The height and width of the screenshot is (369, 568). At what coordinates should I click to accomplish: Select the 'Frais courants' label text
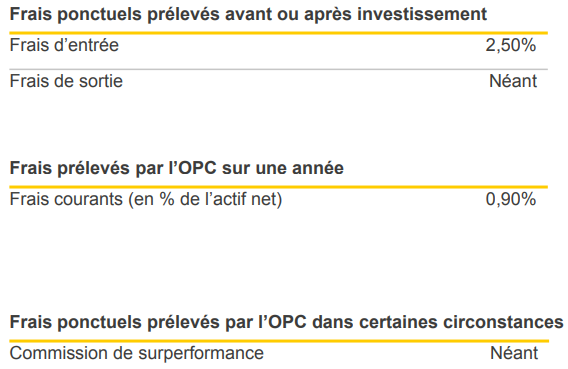[x=66, y=199]
